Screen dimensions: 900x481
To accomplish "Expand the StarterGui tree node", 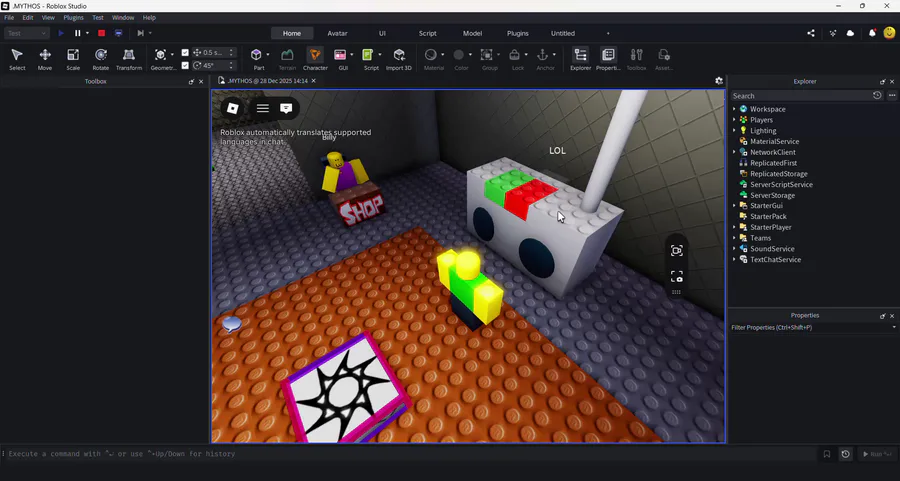I will 734,205.
